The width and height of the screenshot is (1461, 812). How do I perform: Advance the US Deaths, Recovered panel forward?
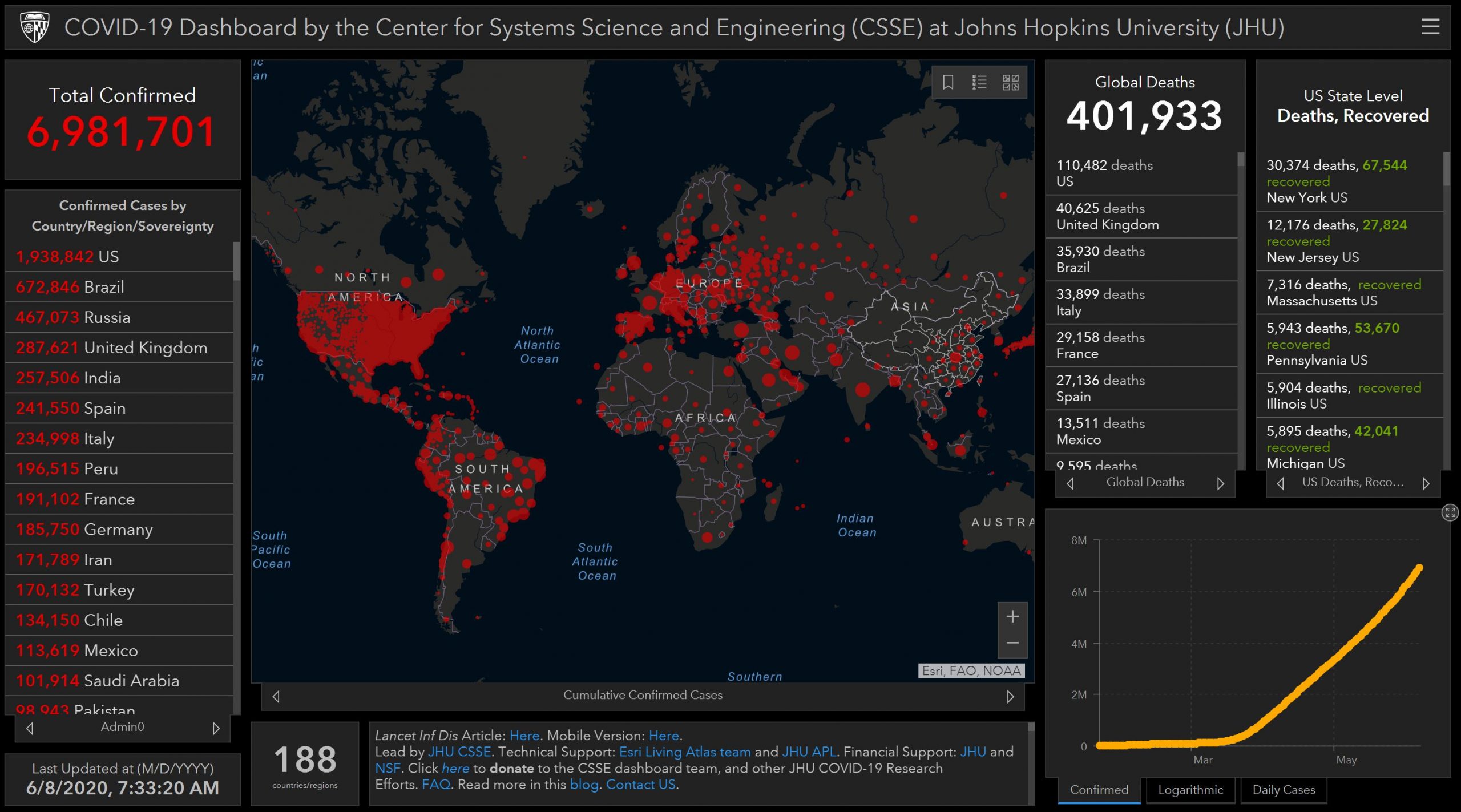[1426, 483]
